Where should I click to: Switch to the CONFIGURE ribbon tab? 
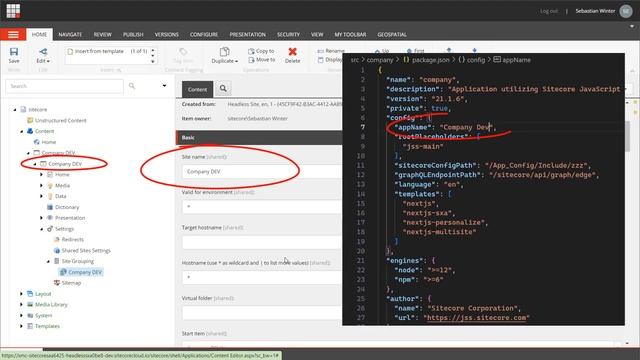tap(204, 35)
